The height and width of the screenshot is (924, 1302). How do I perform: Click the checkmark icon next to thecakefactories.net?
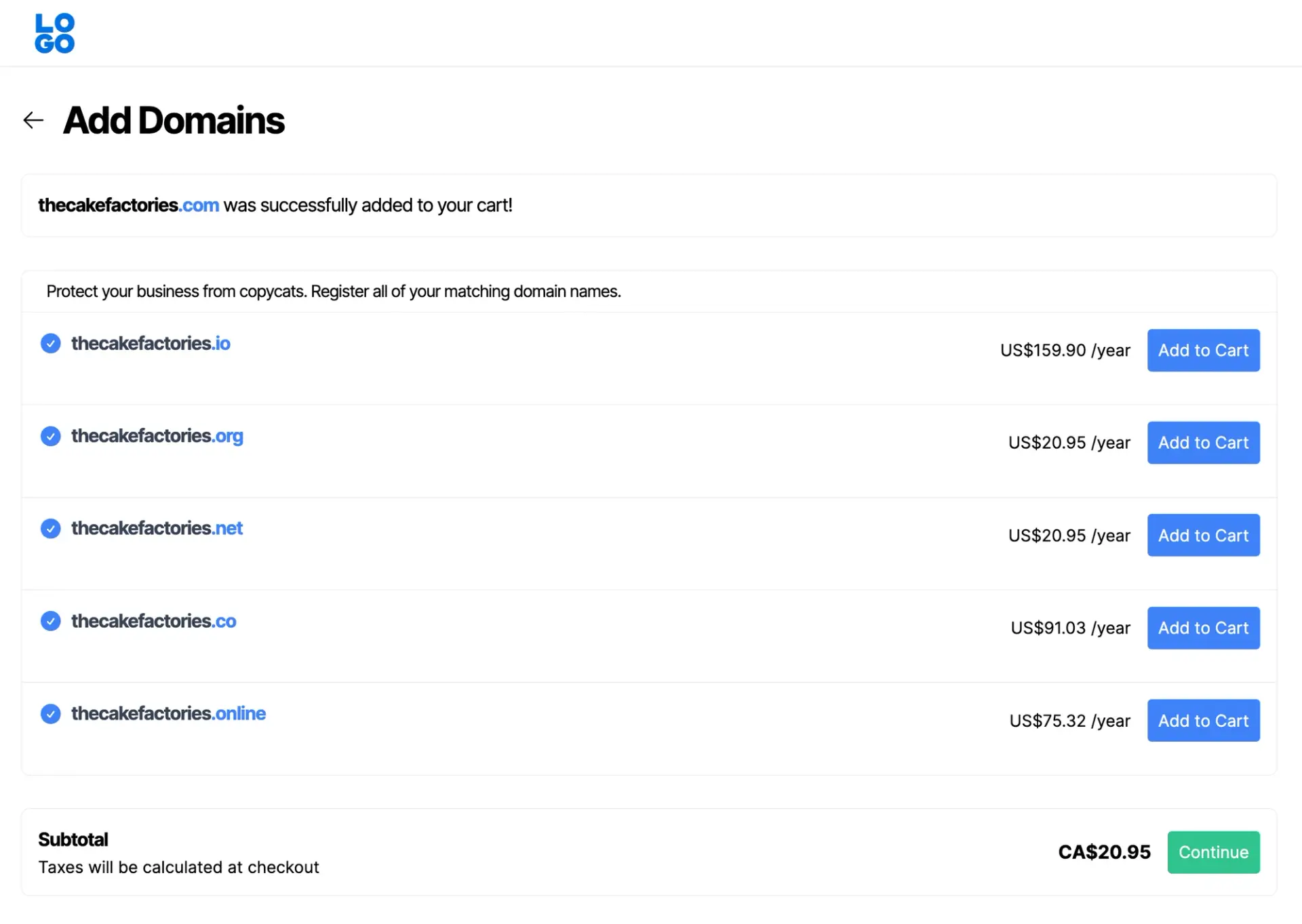click(x=51, y=529)
